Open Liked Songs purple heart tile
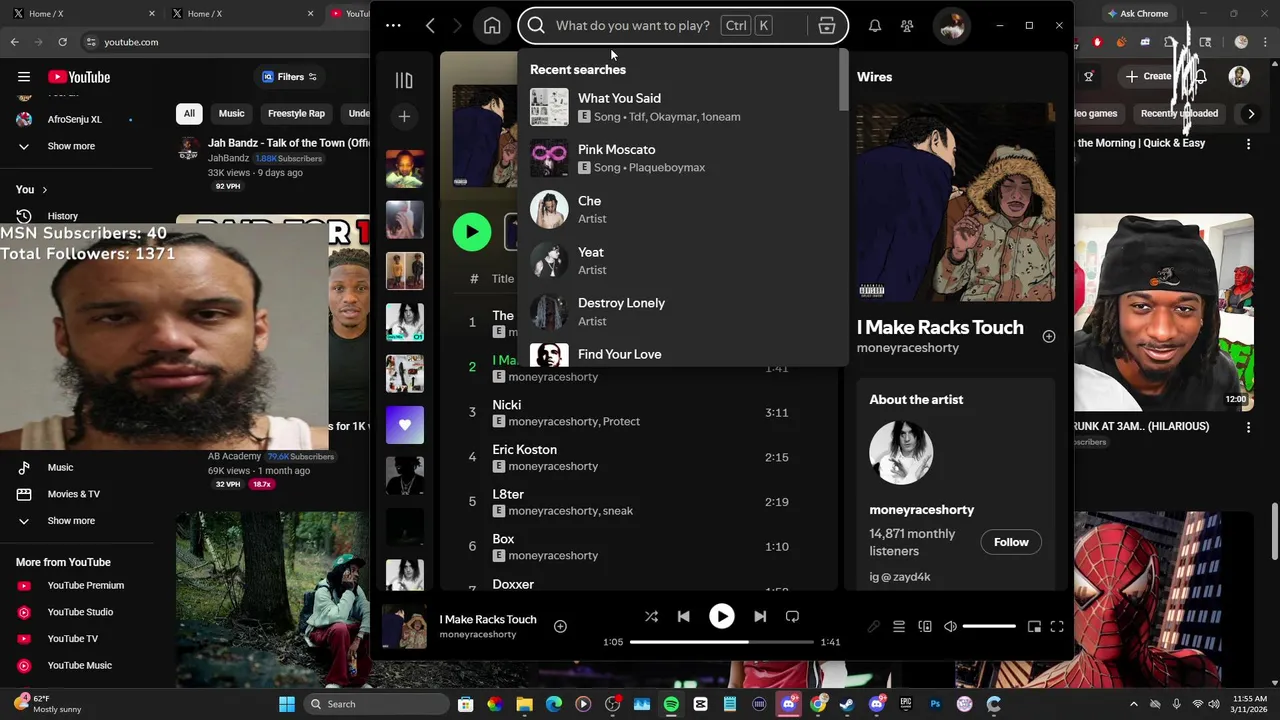The width and height of the screenshot is (1280, 720). pyautogui.click(x=405, y=425)
